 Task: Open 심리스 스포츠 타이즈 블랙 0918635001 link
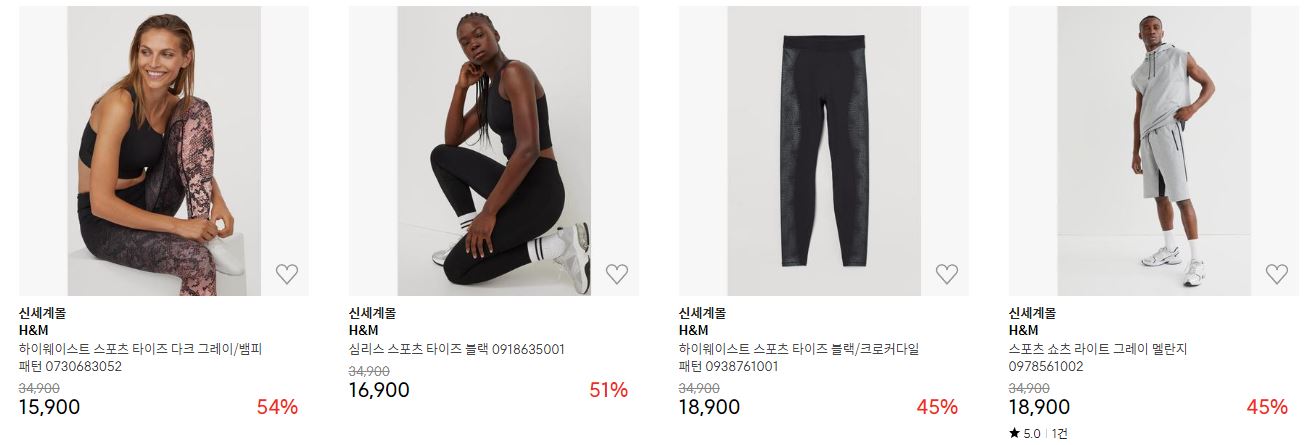(x=457, y=349)
